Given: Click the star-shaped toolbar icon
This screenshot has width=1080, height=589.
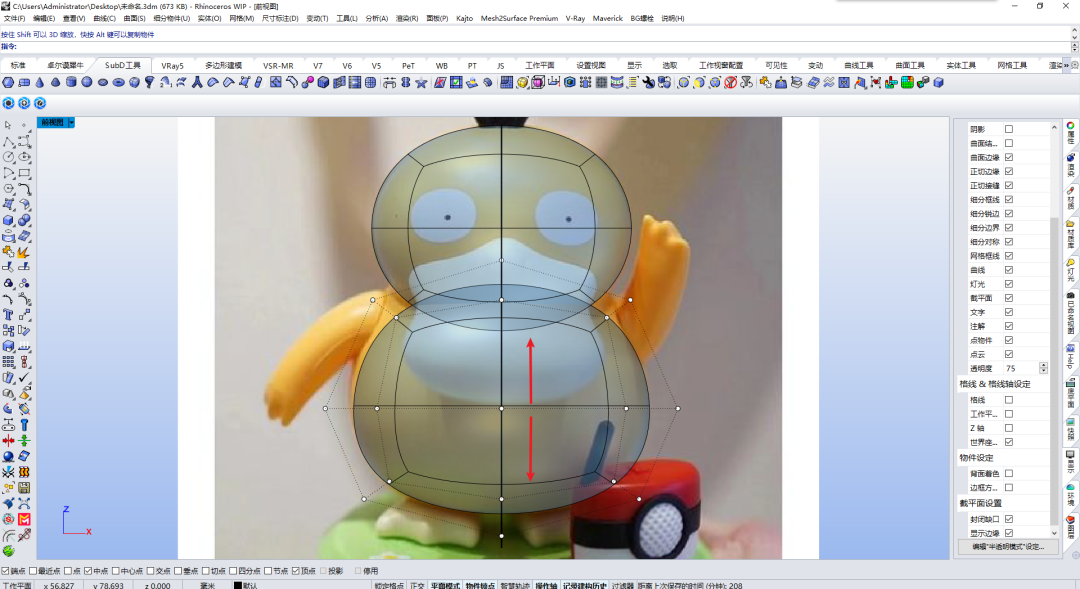Looking at the screenshot, I should click(421, 83).
